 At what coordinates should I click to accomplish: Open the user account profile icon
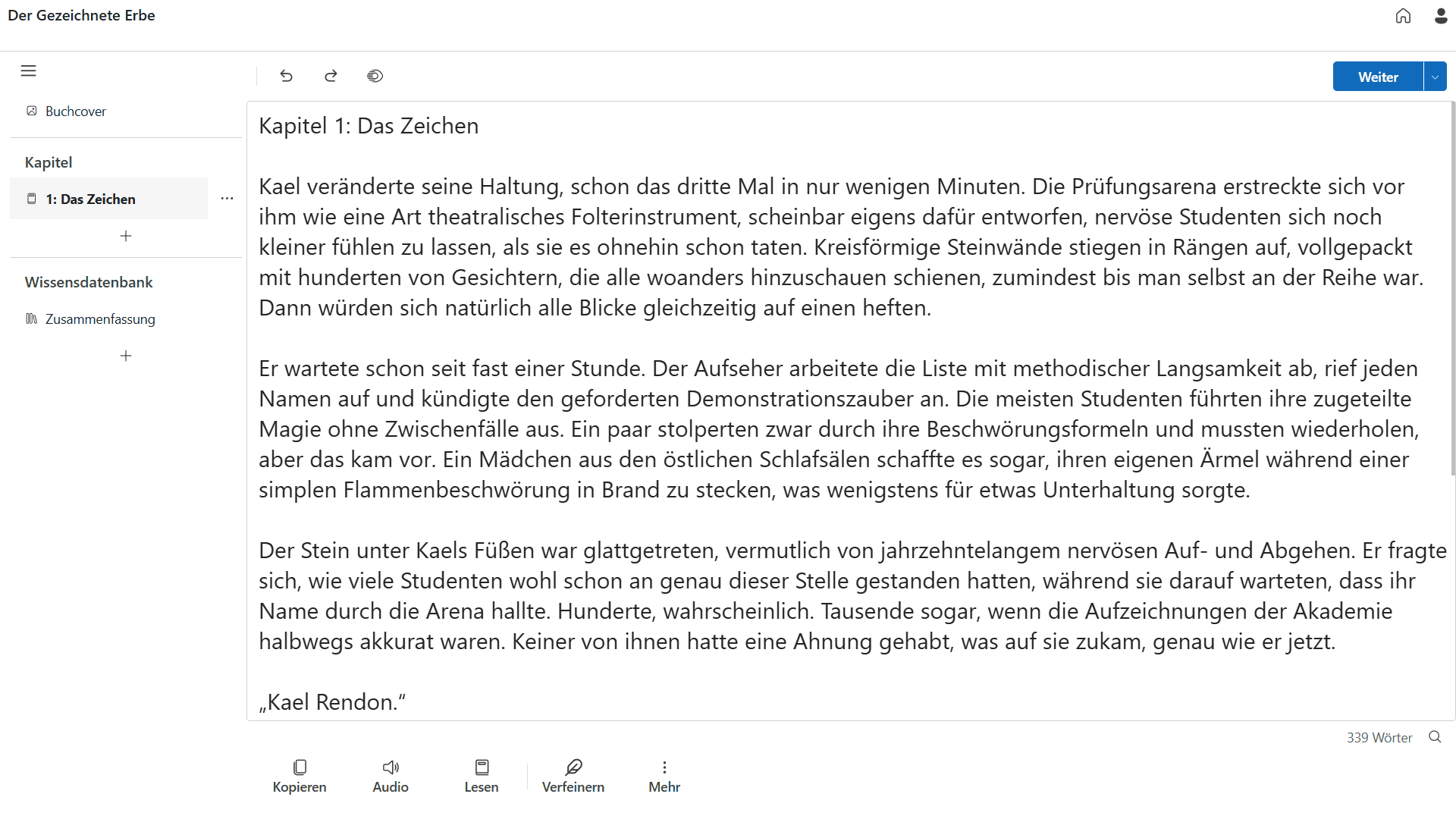[1441, 16]
